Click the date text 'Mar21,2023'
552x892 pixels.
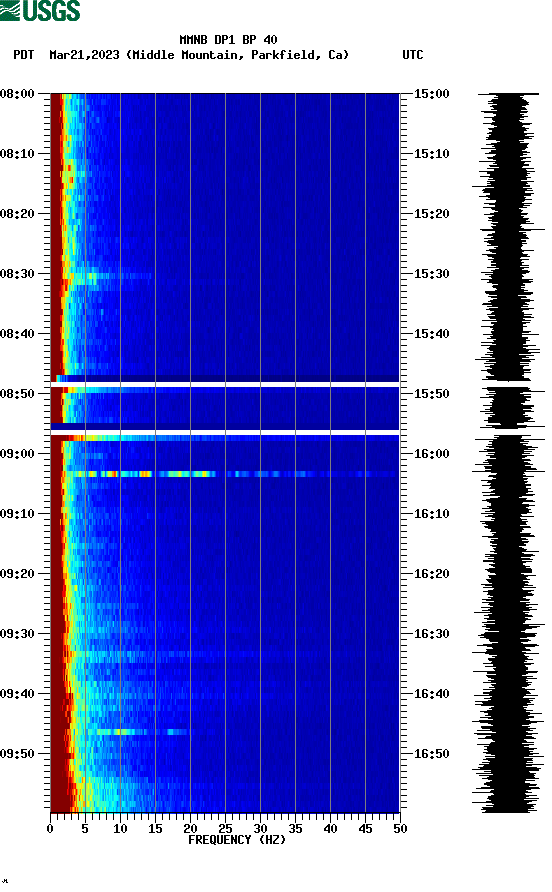[x=84, y=55]
